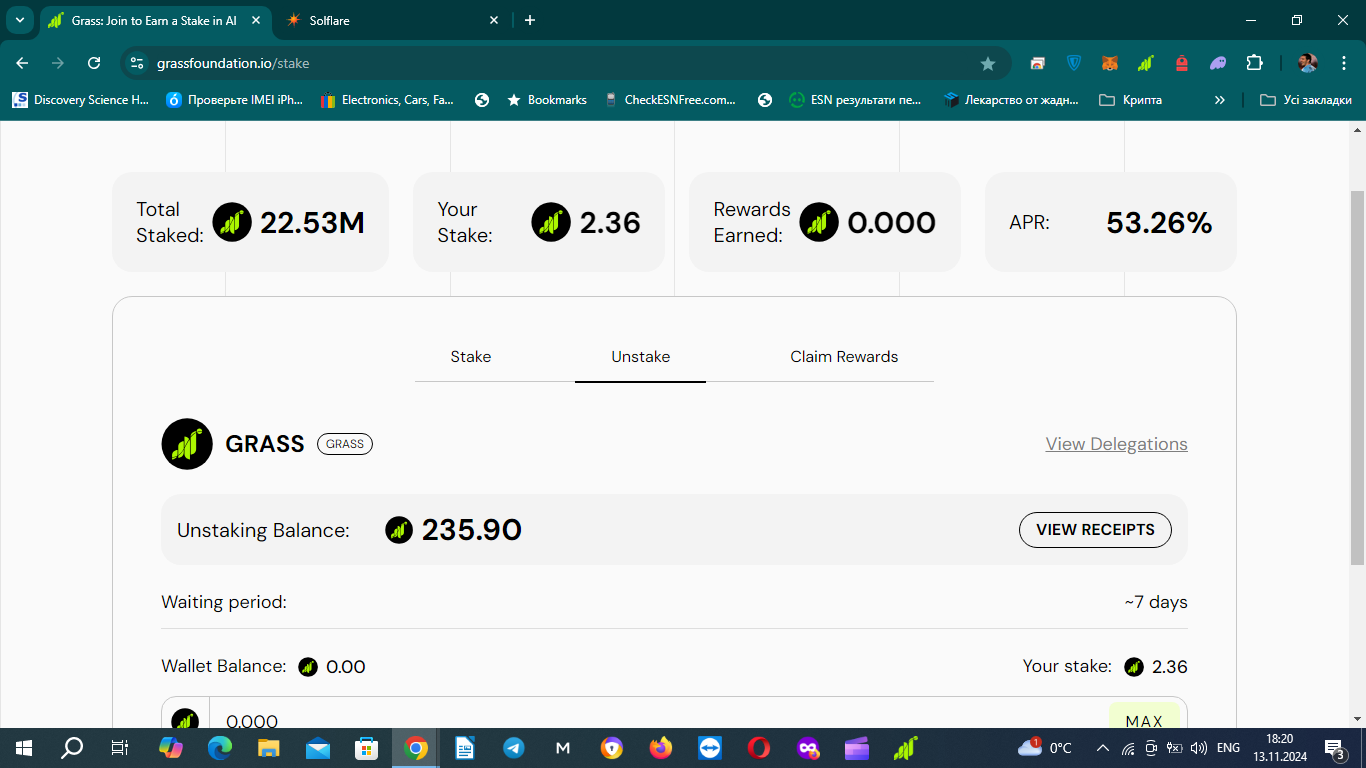1366x768 pixels.
Task: Click the ~7 days waiting period
Action: [x=1156, y=602]
